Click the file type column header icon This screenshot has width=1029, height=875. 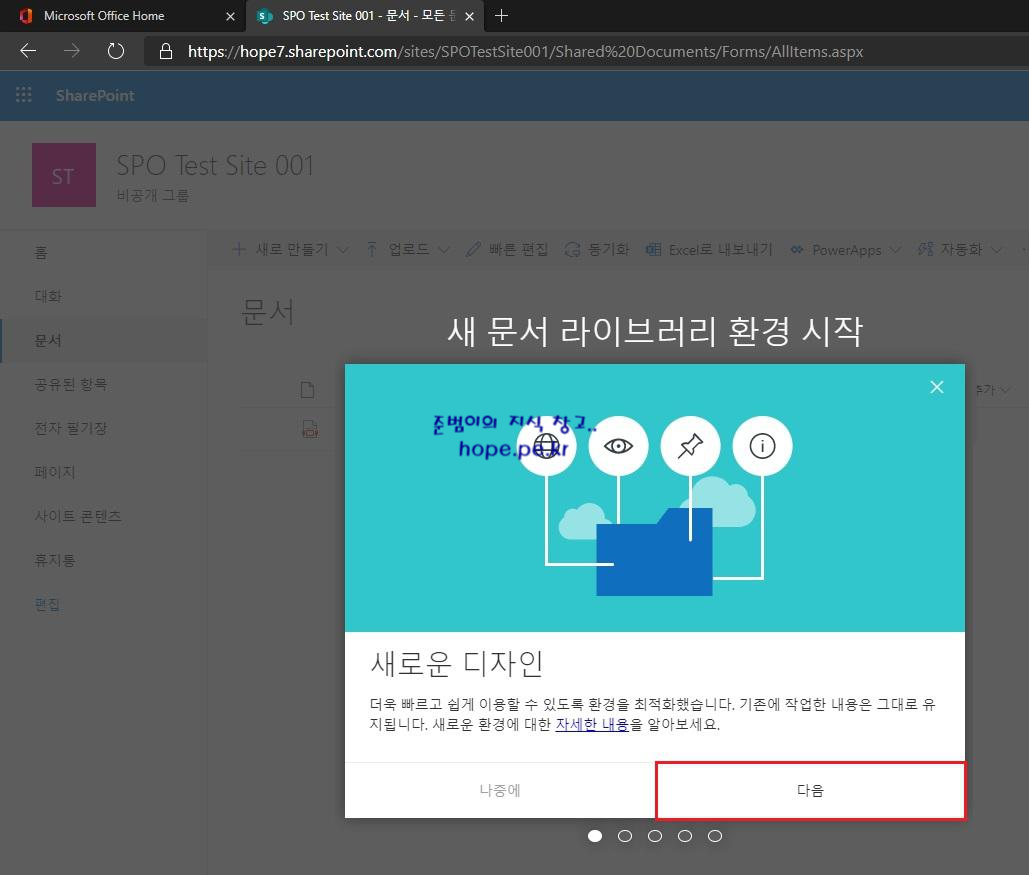(307, 390)
